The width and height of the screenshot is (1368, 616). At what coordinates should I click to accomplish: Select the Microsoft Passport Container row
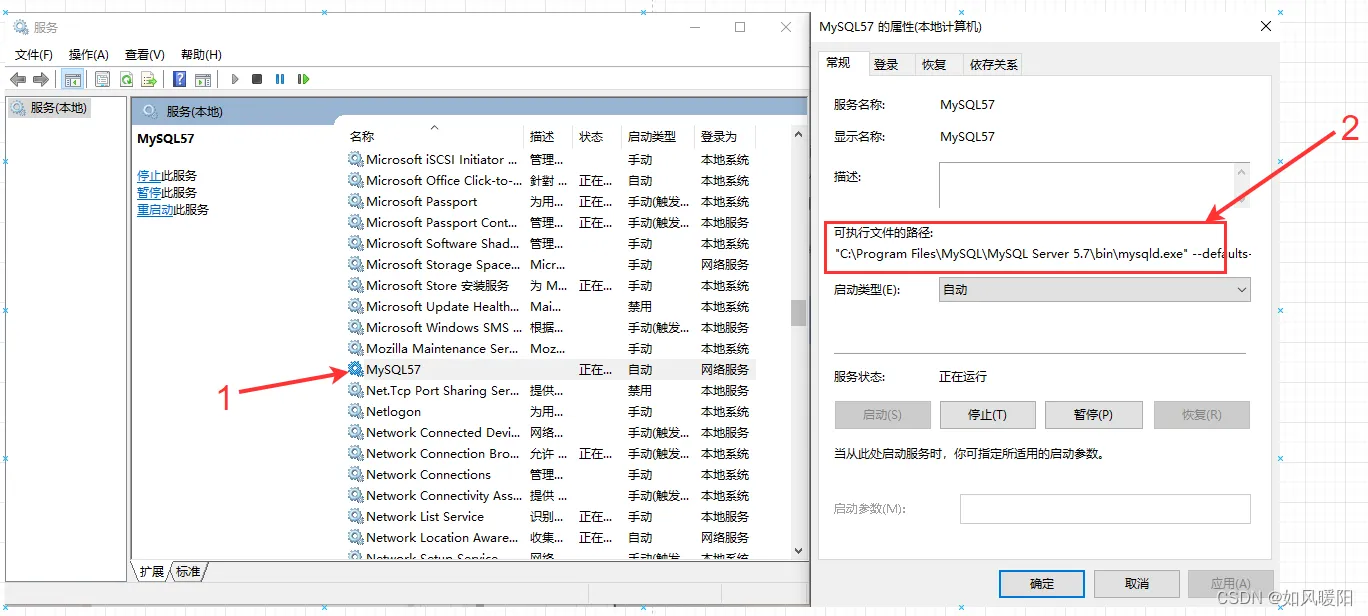[x=550, y=223]
